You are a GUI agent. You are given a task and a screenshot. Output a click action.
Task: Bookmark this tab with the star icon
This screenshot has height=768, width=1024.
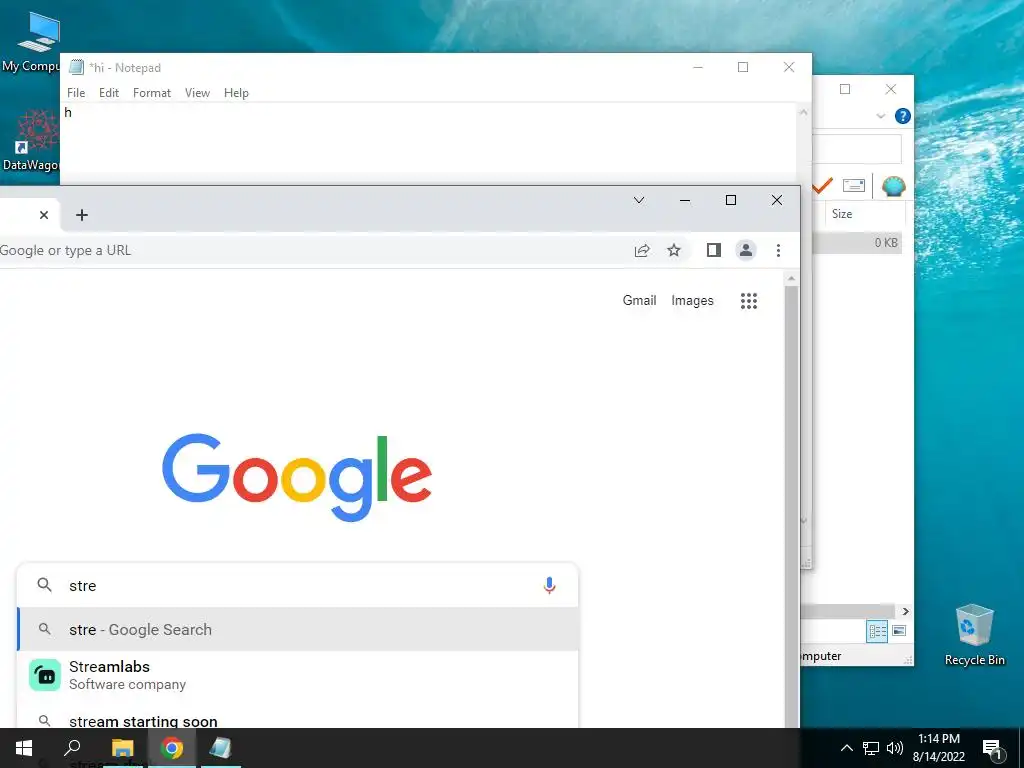point(674,250)
